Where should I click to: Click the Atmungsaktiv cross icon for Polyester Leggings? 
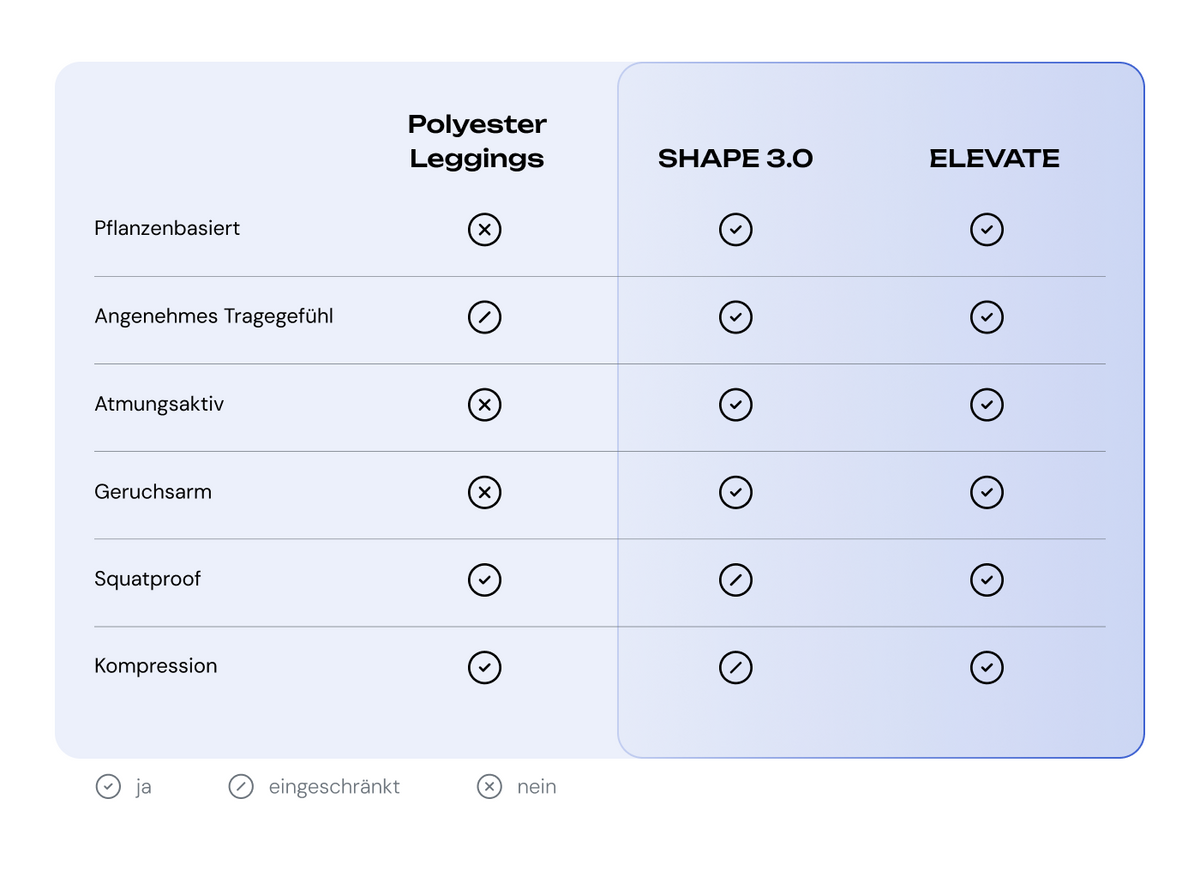[485, 405]
